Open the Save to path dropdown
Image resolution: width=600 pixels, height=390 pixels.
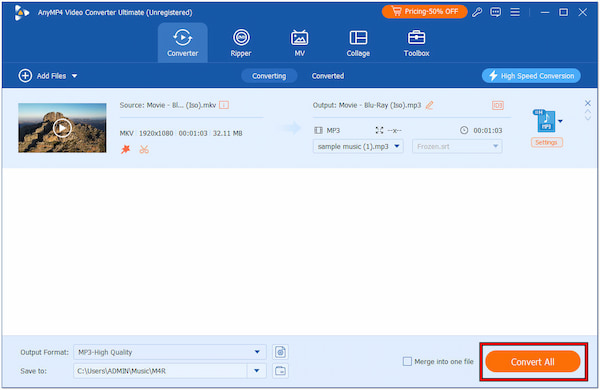[257, 370]
